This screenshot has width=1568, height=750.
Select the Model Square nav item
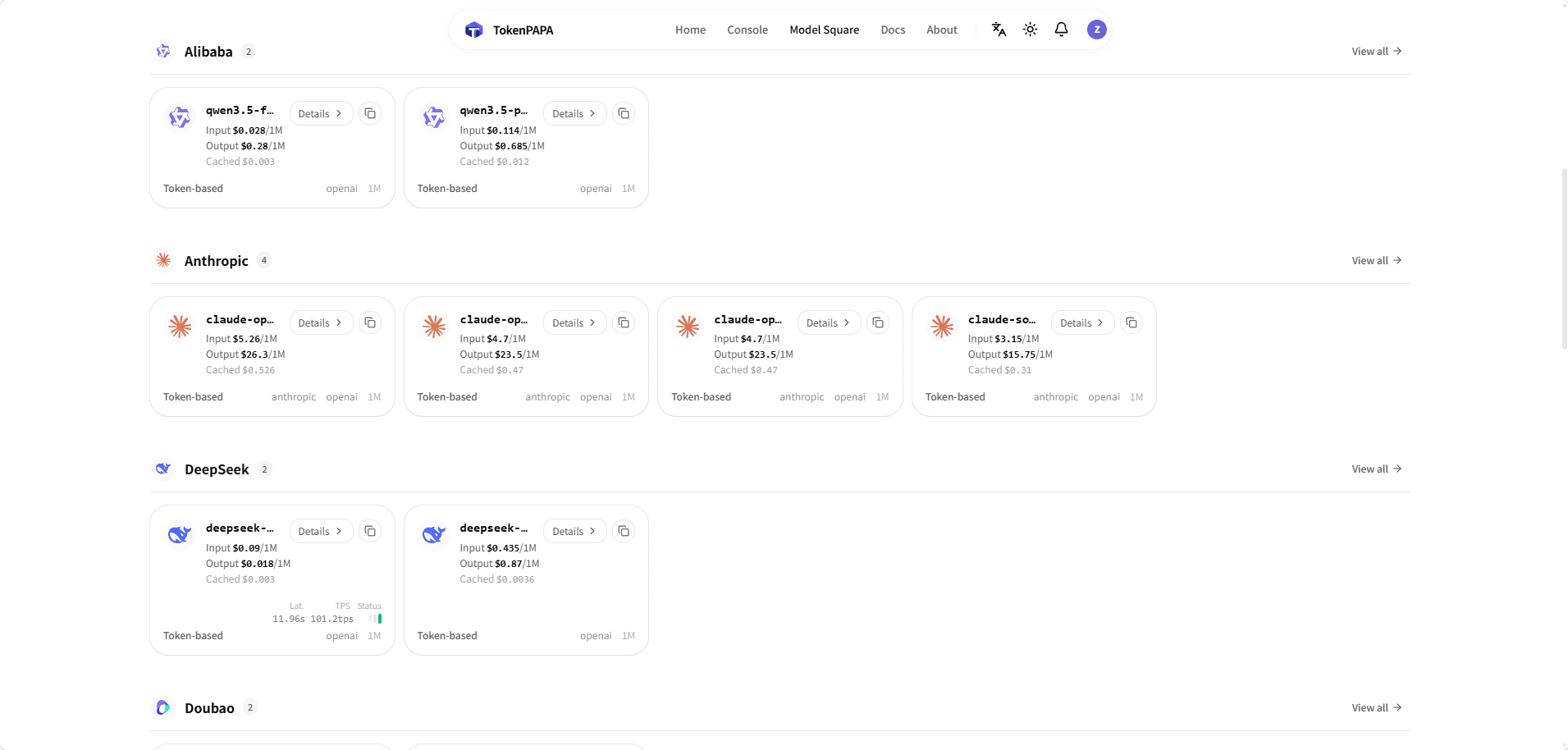tap(824, 30)
